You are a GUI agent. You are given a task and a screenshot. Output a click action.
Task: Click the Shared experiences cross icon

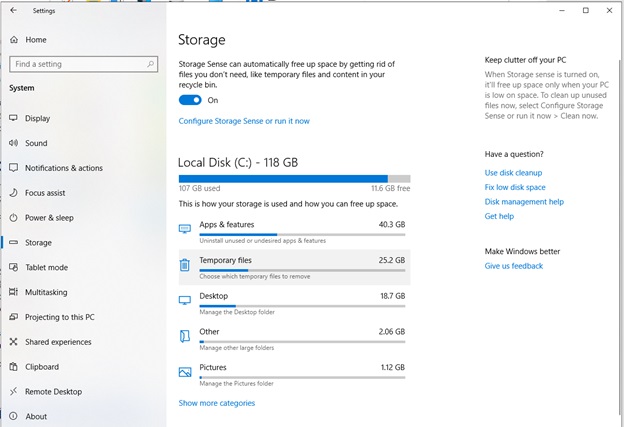14,341
